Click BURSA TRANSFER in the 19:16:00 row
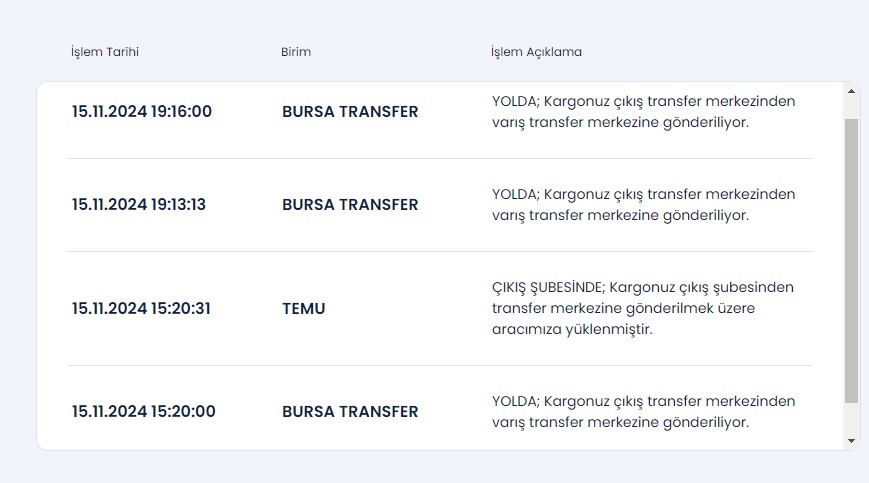 [x=350, y=111]
